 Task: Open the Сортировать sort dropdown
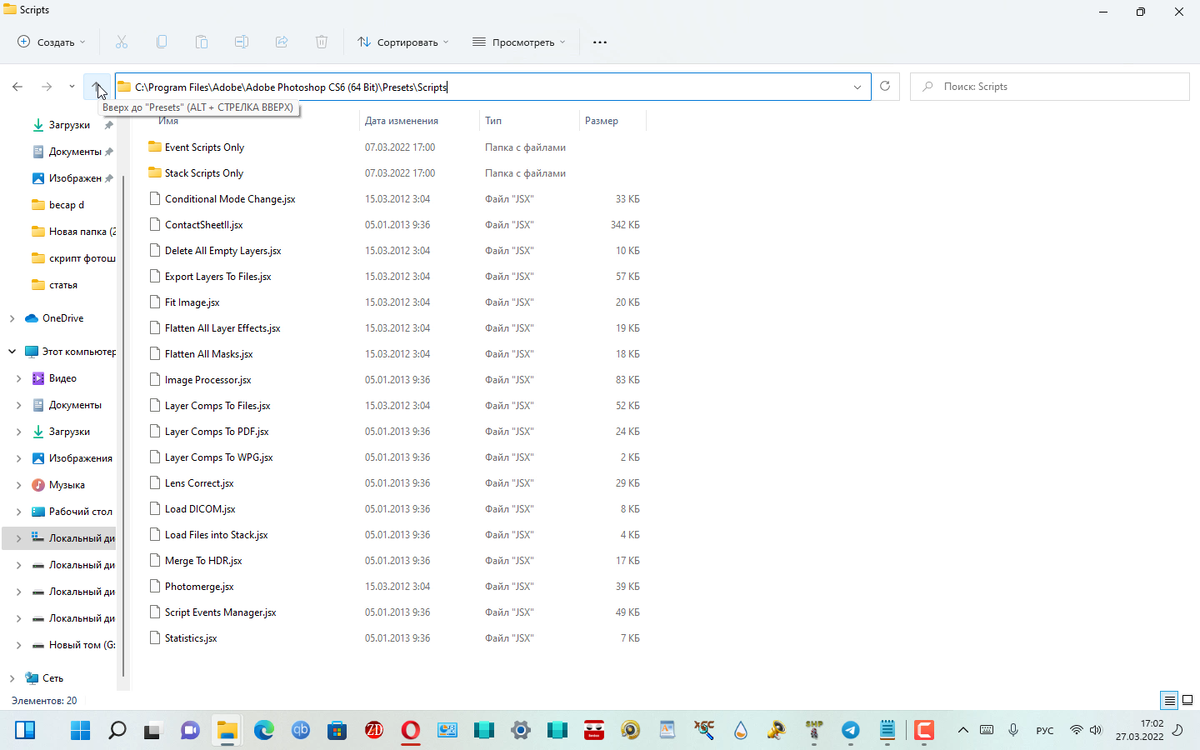click(x=403, y=42)
